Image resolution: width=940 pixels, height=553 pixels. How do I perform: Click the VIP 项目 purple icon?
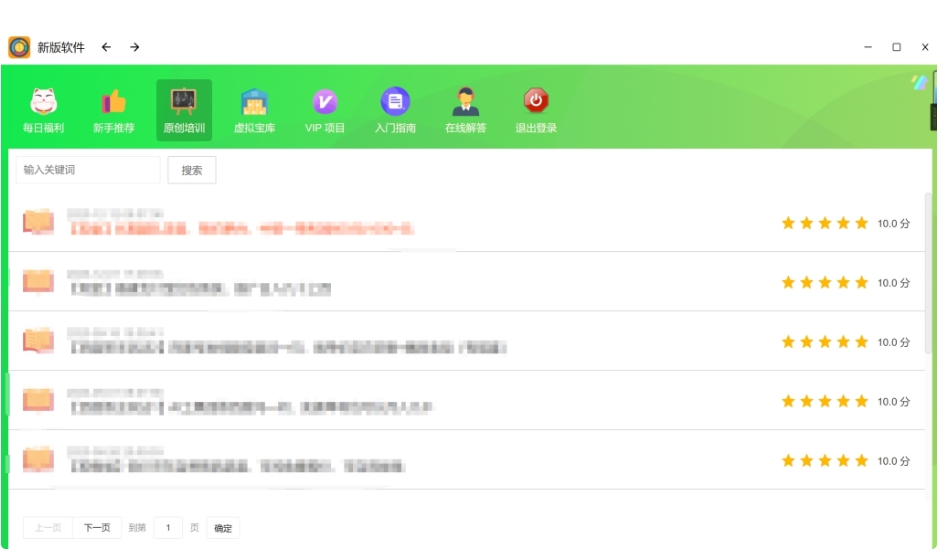point(325,102)
